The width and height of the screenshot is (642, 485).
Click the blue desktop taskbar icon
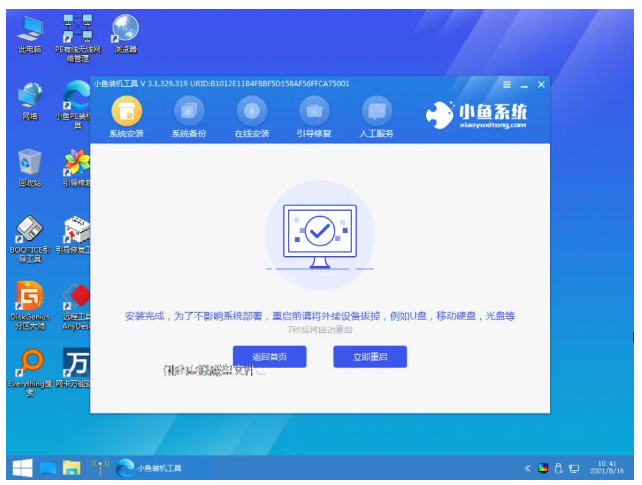click(x=47, y=468)
